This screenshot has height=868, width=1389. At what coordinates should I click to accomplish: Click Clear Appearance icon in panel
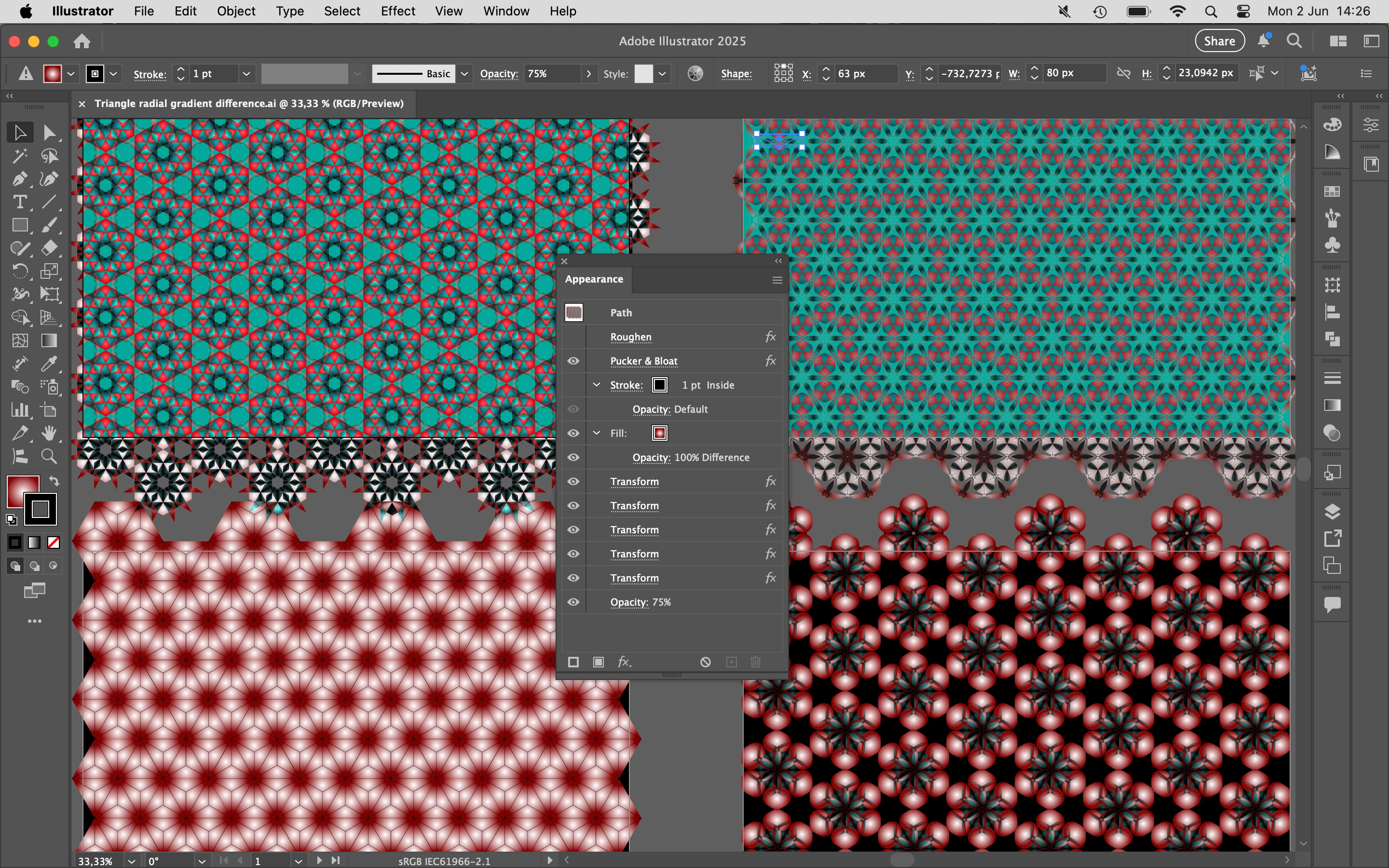coord(706,662)
